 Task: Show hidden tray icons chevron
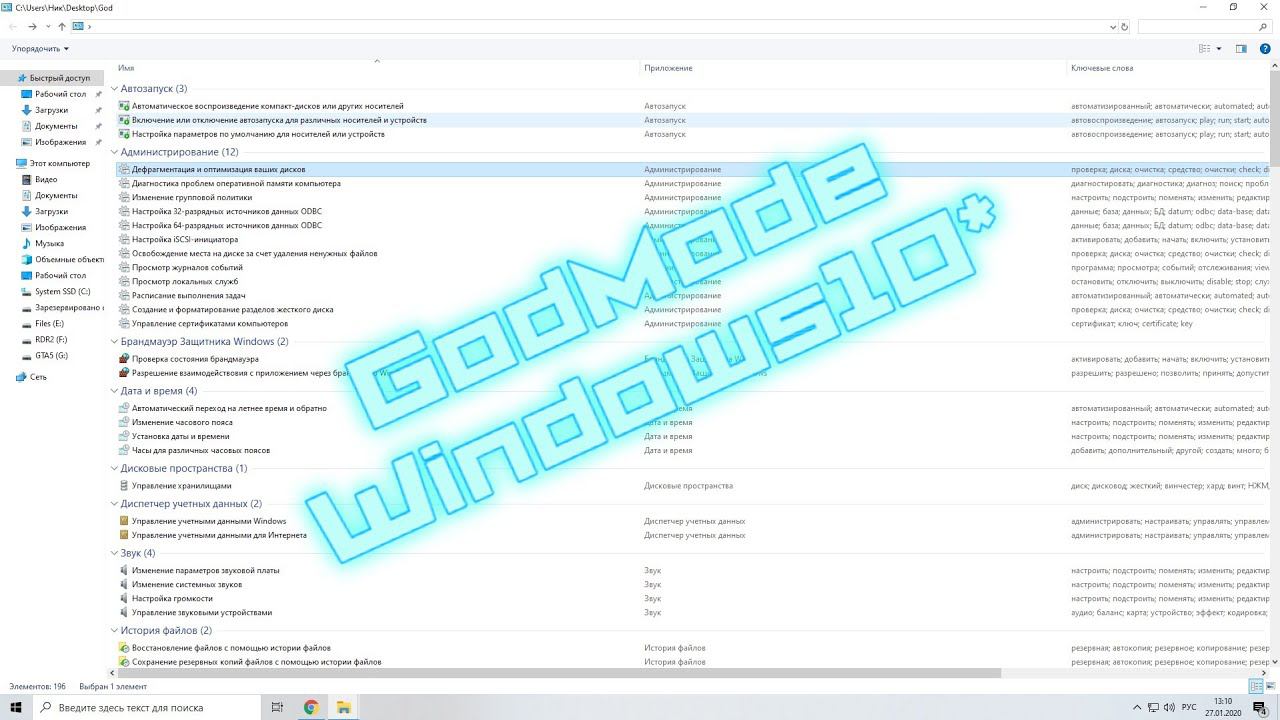pyautogui.click(x=1136, y=707)
